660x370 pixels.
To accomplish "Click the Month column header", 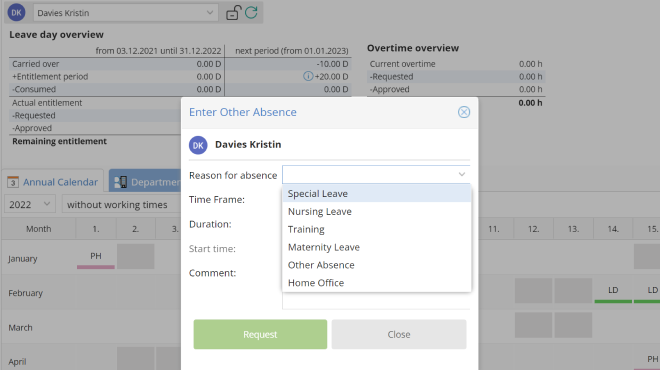I will [x=38, y=229].
